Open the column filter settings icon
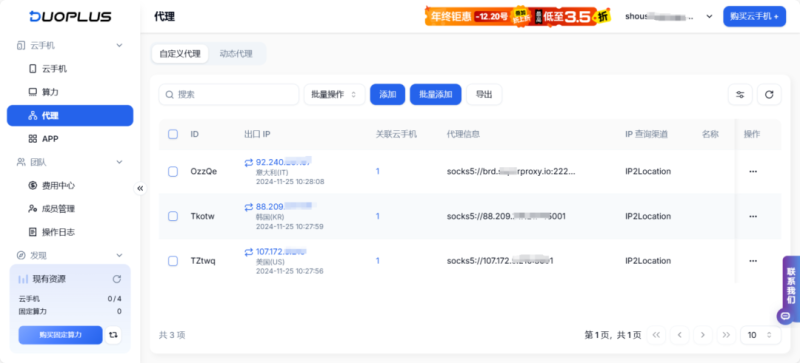The image size is (800, 363). 740,94
